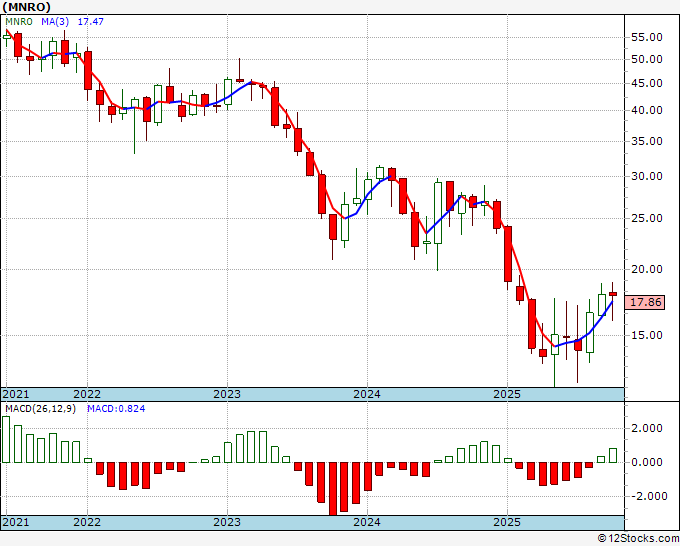Click the MACD(26,12,9) indicator label

[40, 409]
